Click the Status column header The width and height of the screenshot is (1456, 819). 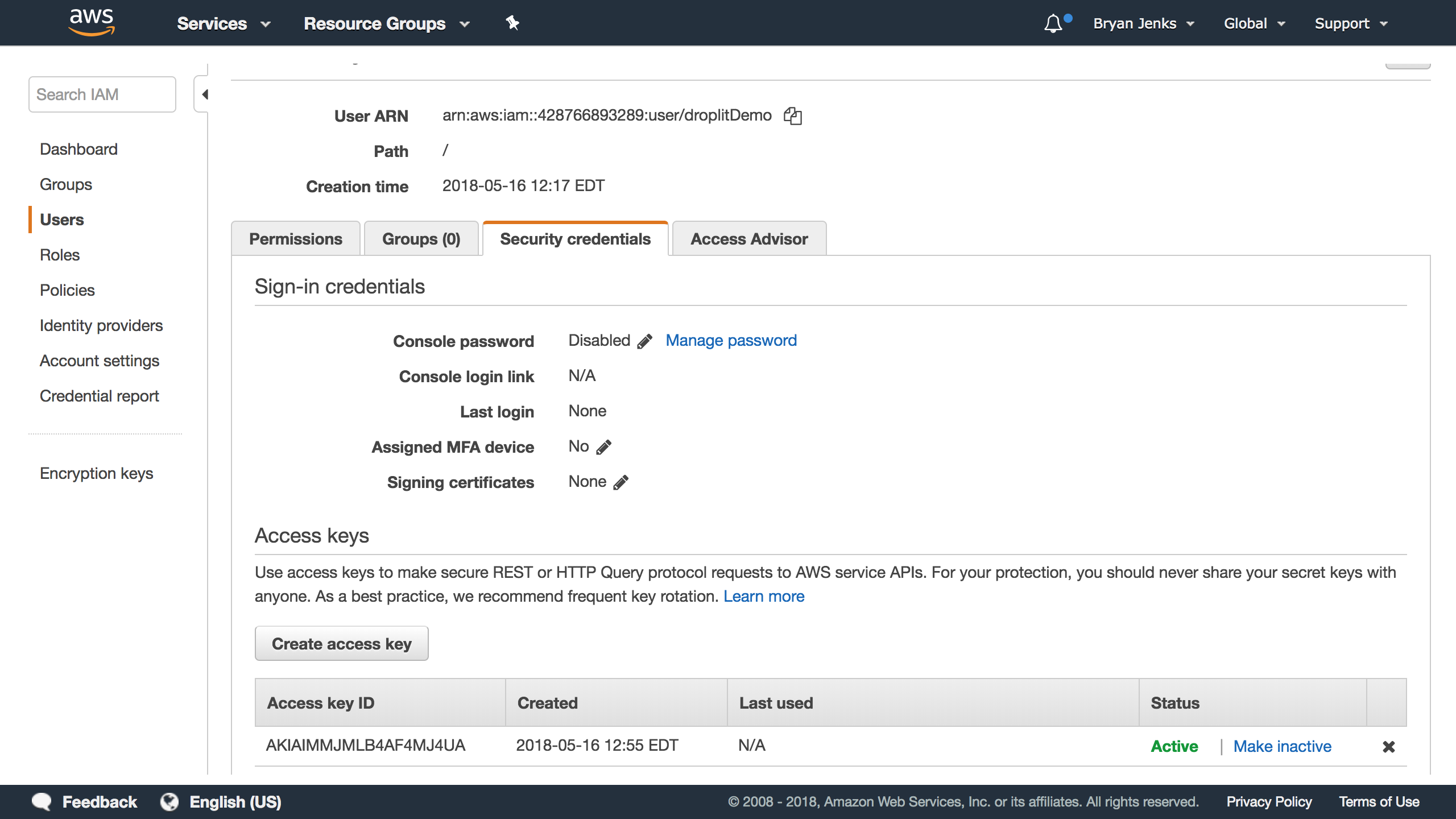[1253, 703]
